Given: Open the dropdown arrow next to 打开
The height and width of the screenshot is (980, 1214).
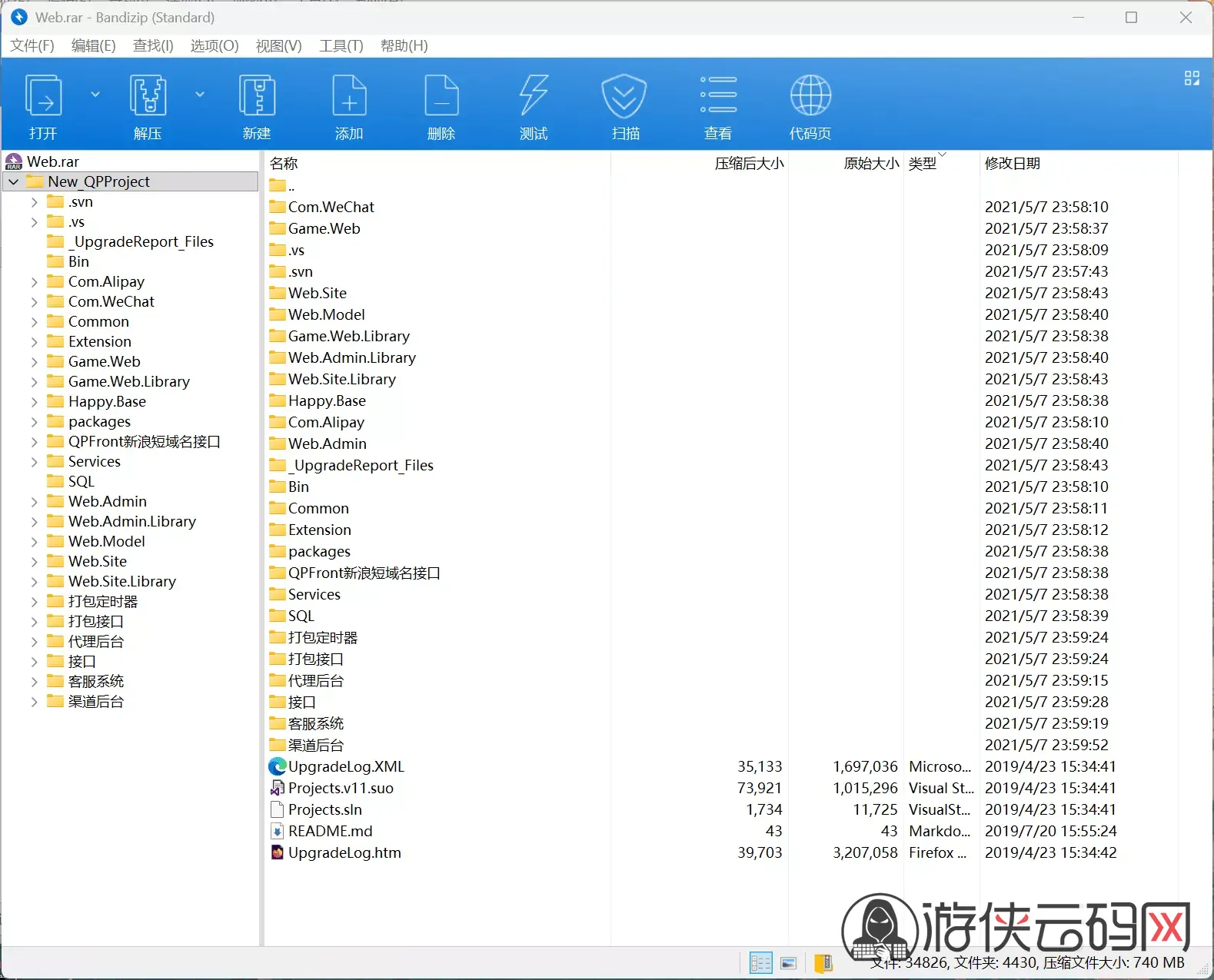Looking at the screenshot, I should 95,94.
